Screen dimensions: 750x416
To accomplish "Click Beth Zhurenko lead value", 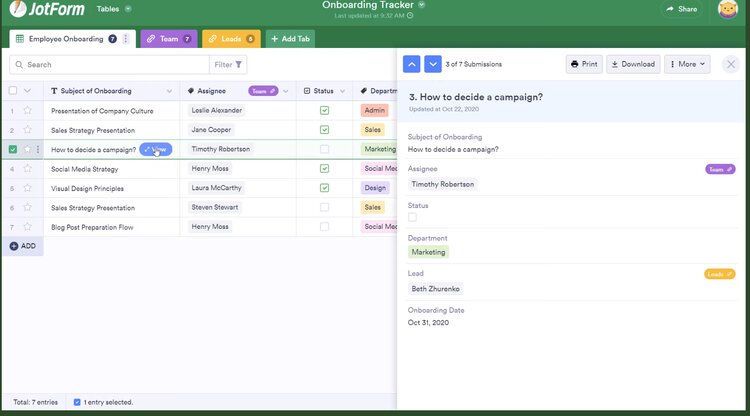I will (435, 289).
